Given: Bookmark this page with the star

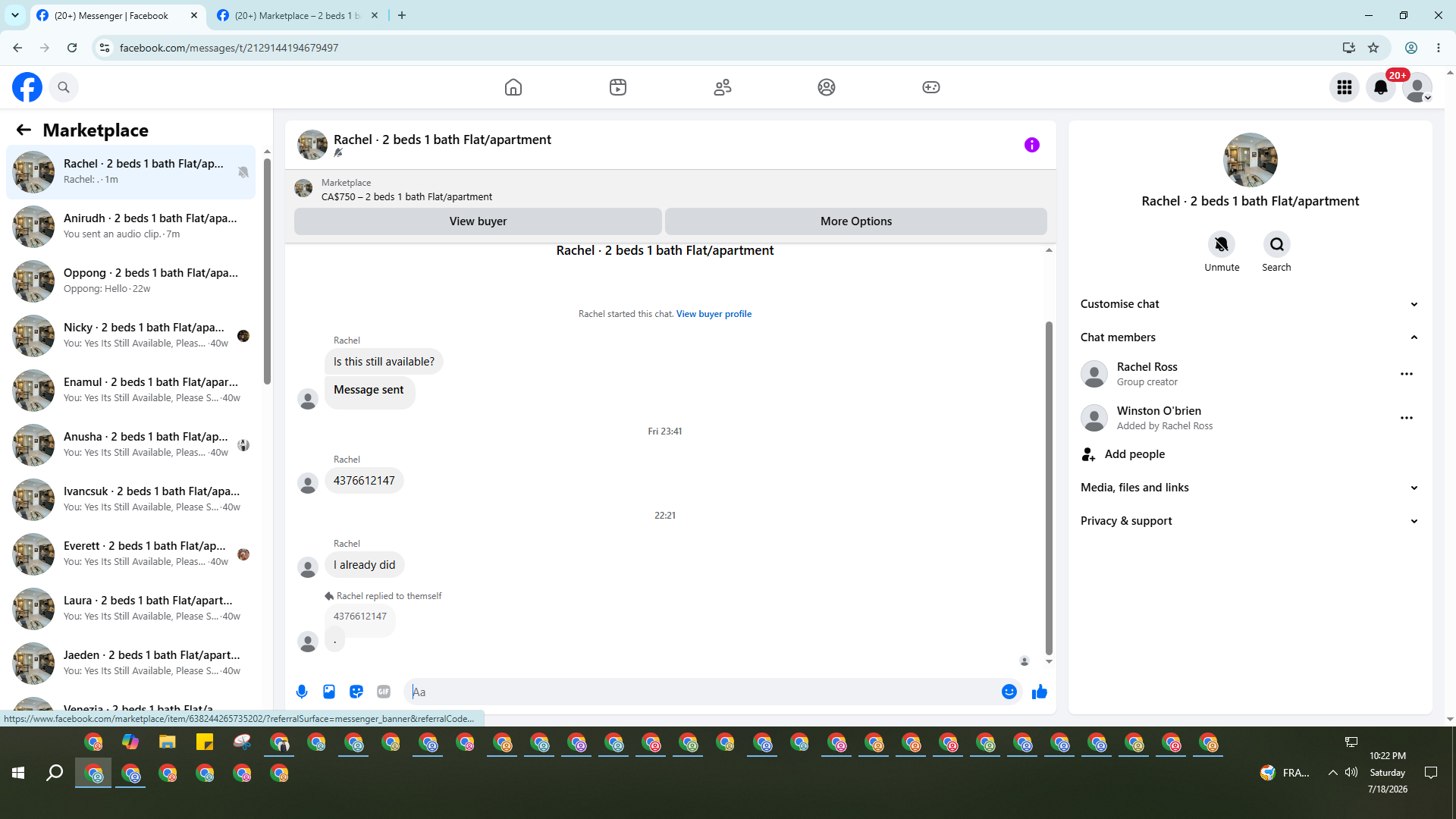Looking at the screenshot, I should tap(1373, 48).
